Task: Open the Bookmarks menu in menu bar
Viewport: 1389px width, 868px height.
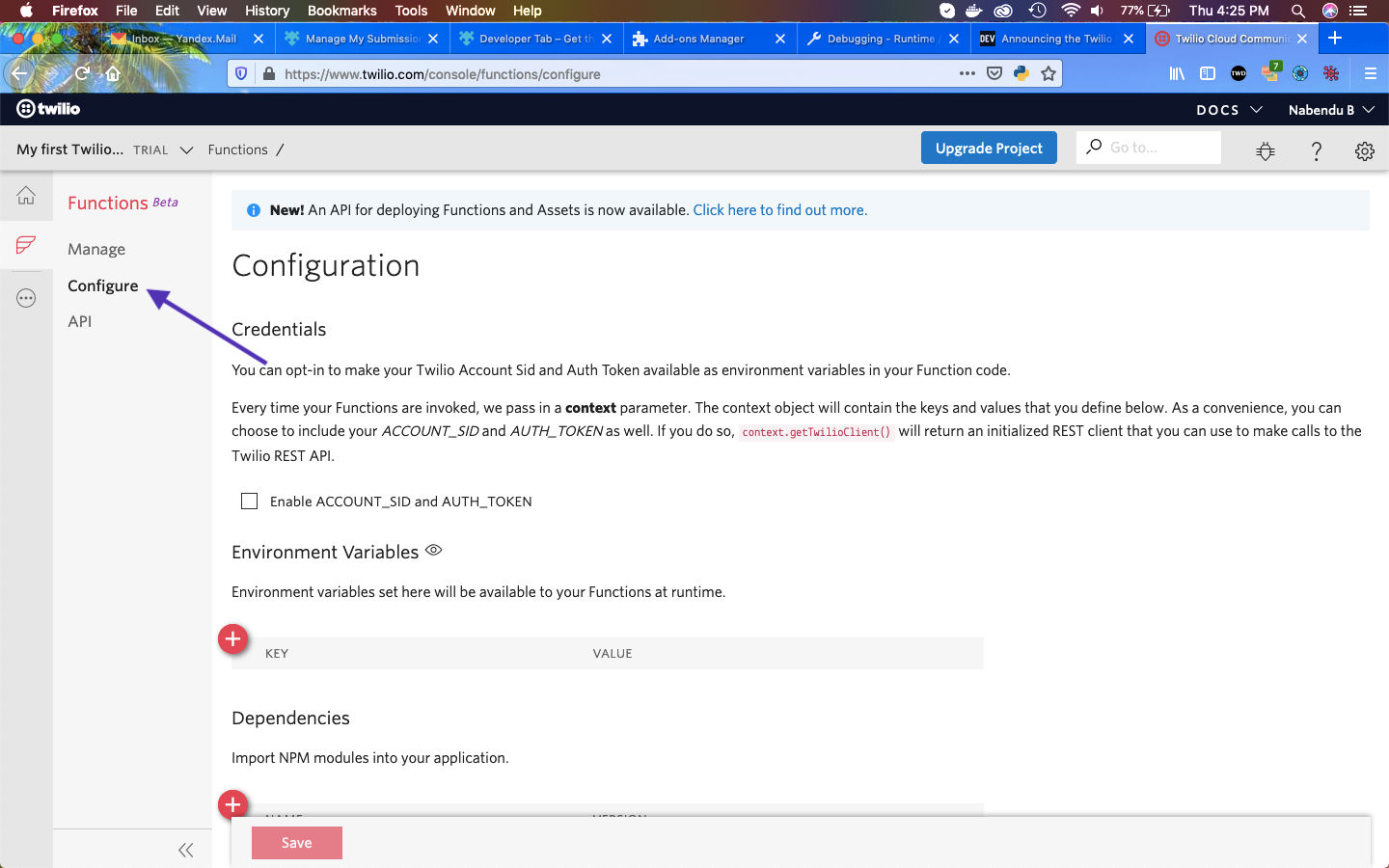Action: point(341,11)
